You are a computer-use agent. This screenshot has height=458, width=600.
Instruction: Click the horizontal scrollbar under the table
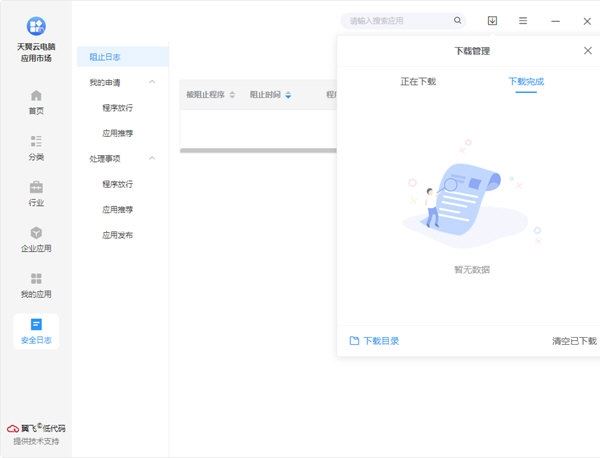tap(258, 151)
